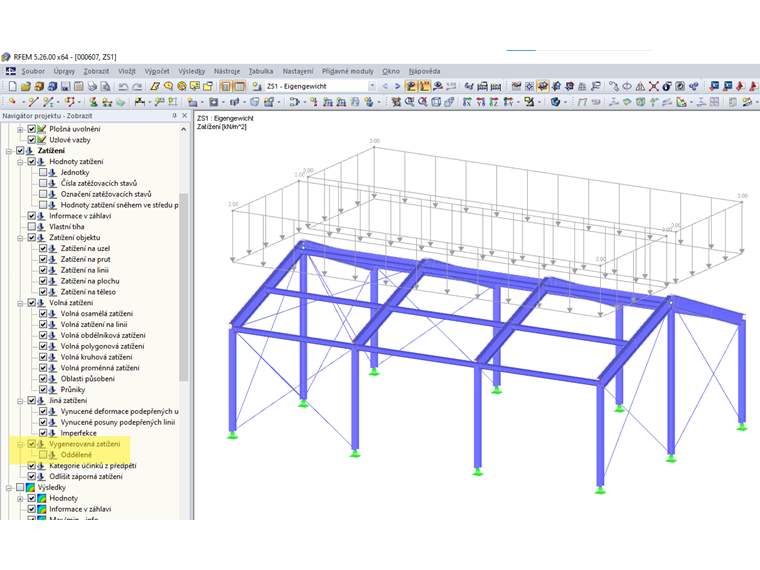The image size is (760, 570).
Task: Collapse Volná zatížení tree node
Action: point(20,302)
